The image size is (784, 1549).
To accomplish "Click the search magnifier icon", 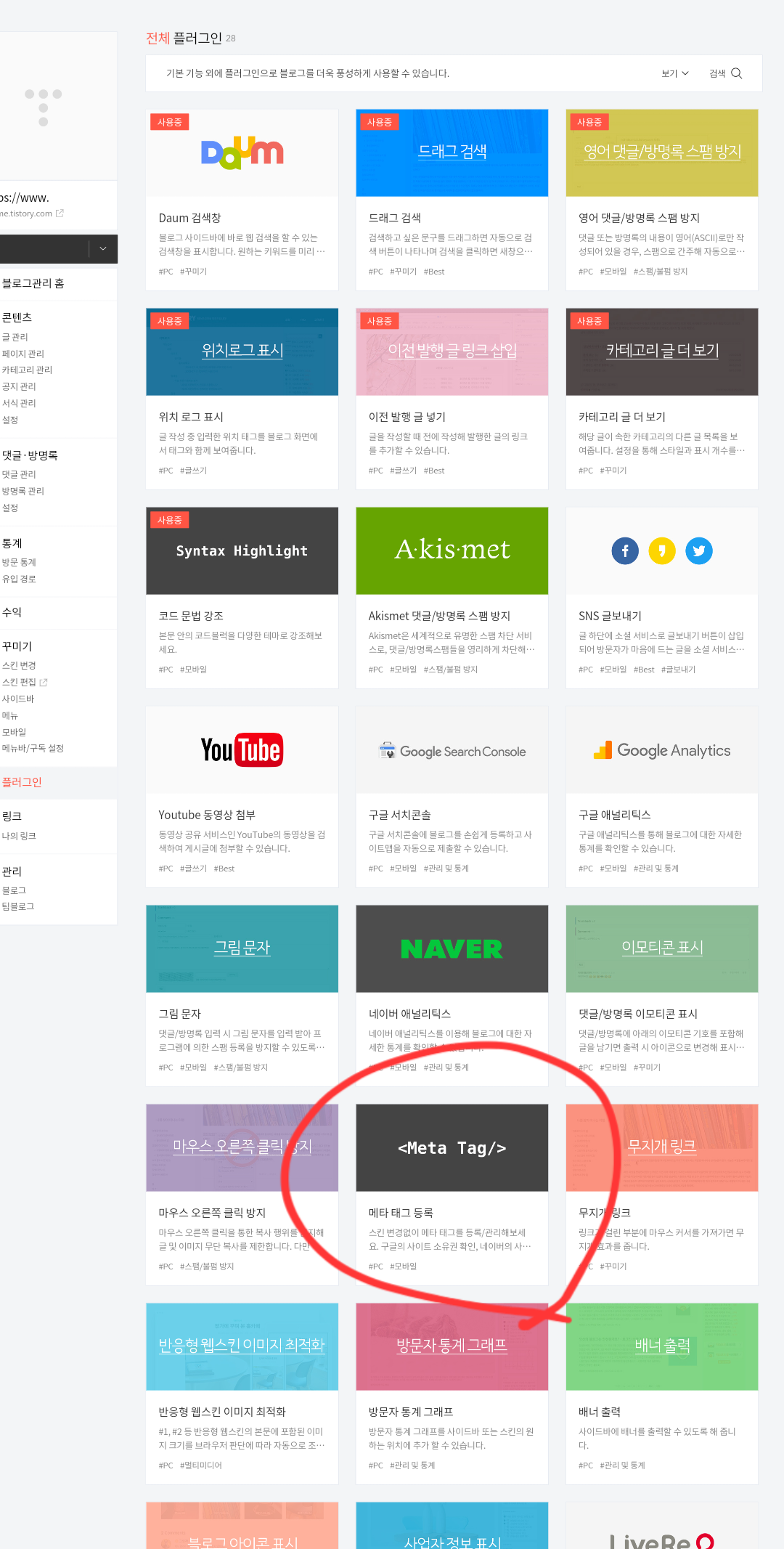I will 736,73.
